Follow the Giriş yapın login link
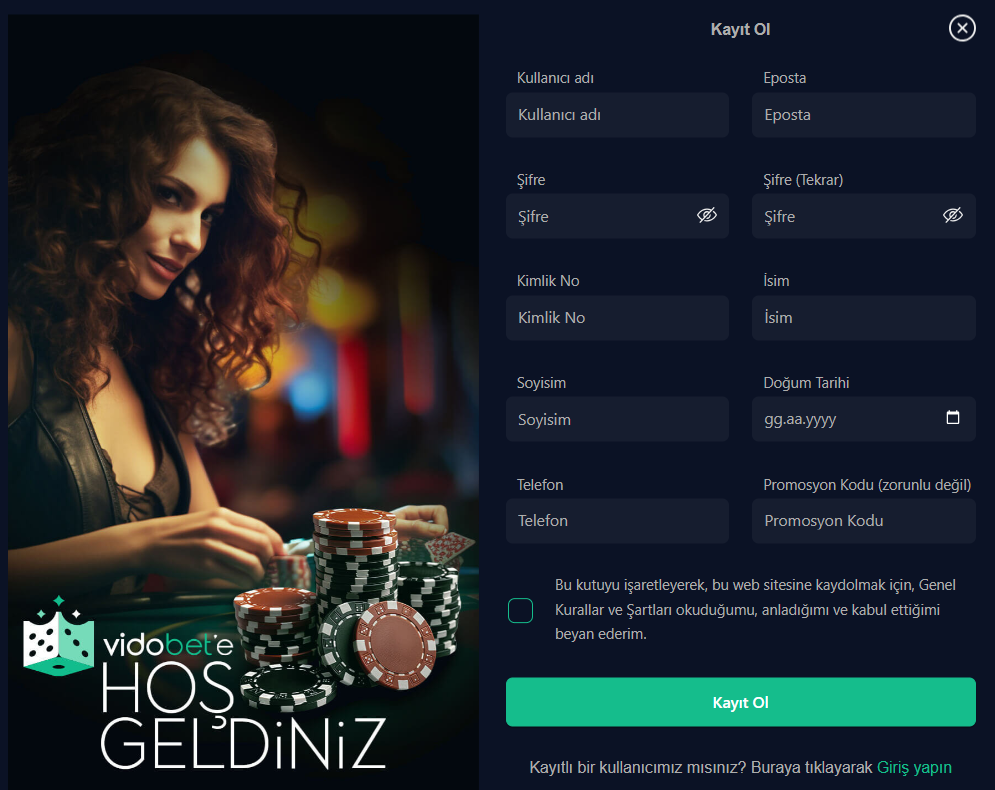Screen dimensions: 995x790 tap(914, 768)
